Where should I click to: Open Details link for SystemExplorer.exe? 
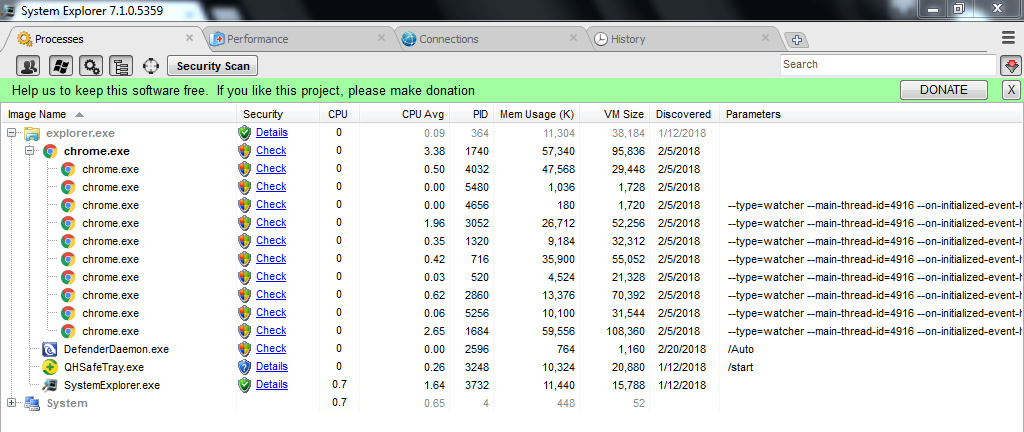pos(272,384)
